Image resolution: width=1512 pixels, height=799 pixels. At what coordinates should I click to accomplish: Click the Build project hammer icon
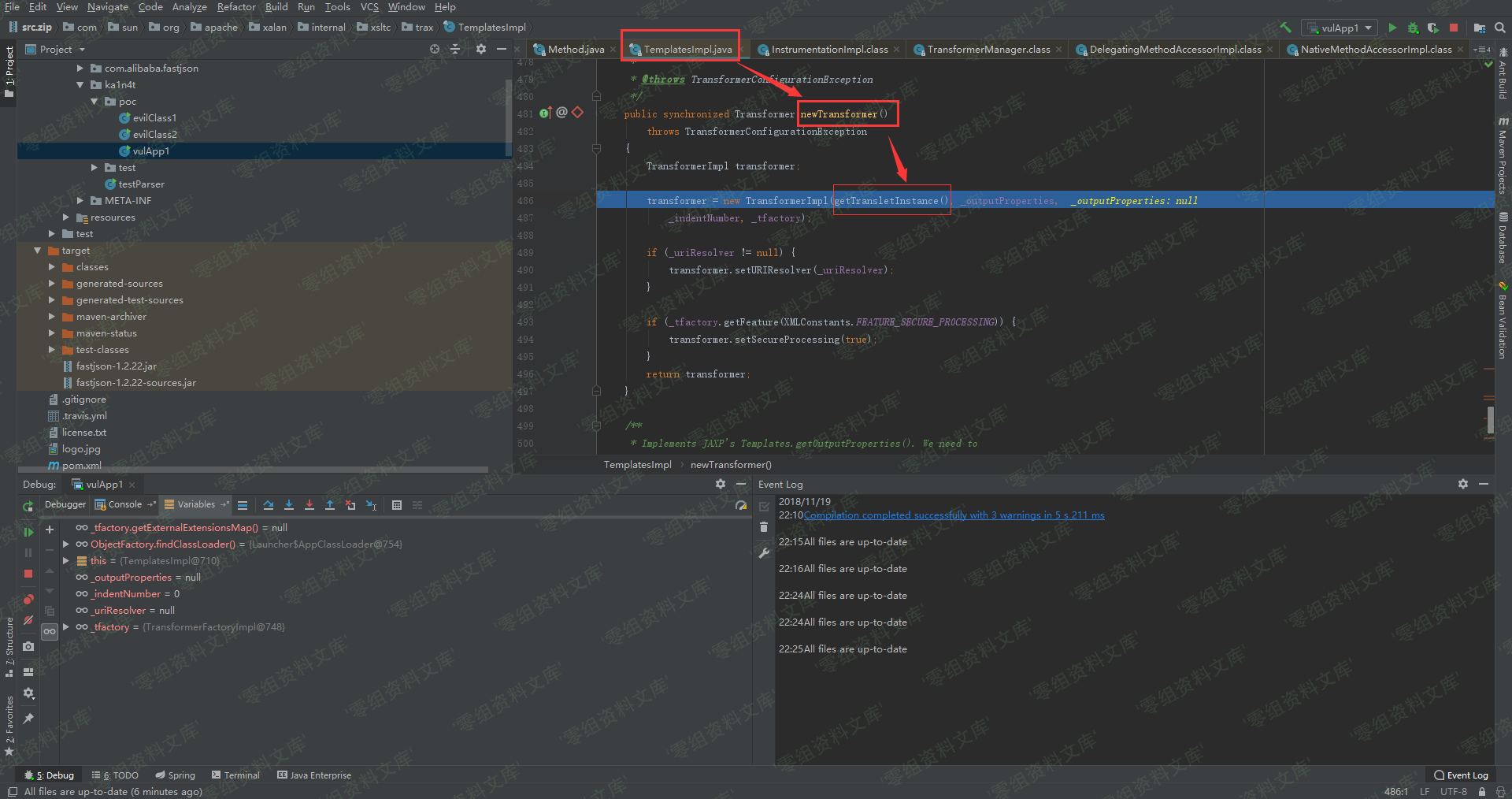1285,28
